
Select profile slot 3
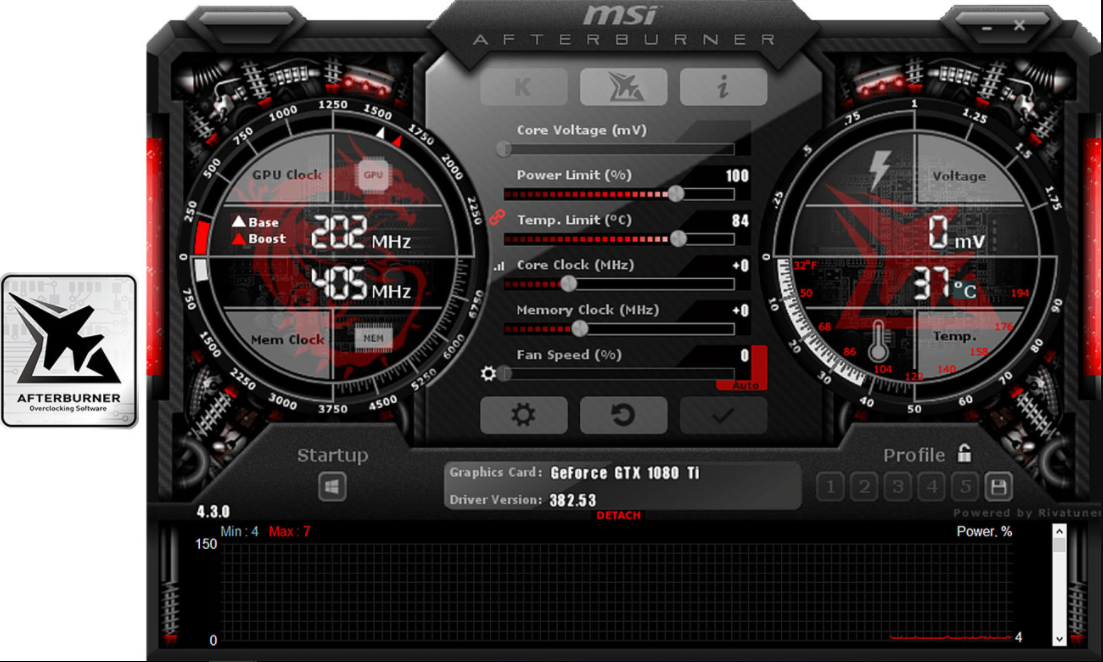[898, 486]
